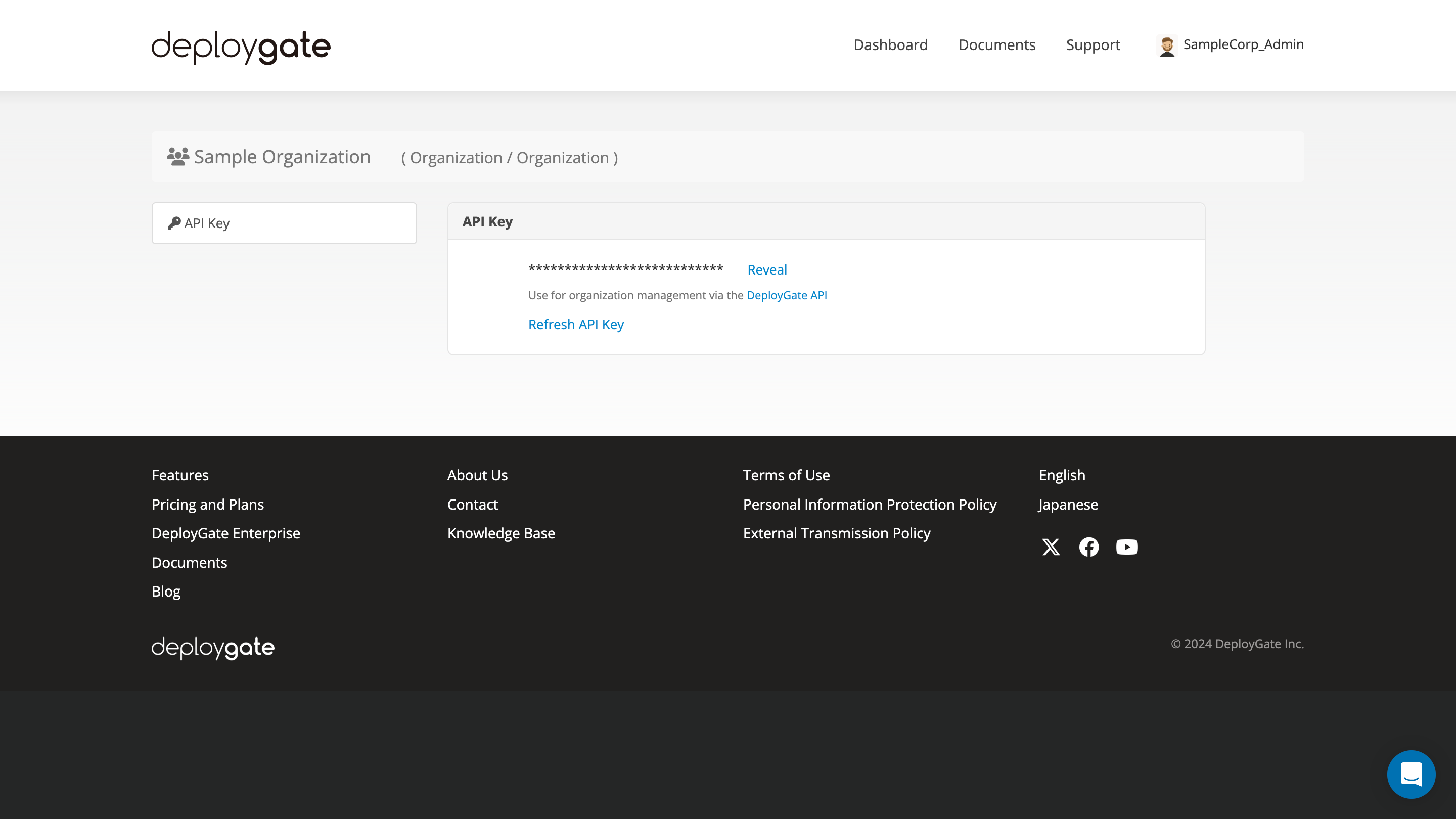Open DeployGate's X social profile icon
This screenshot has width=1456, height=819.
(1050, 547)
